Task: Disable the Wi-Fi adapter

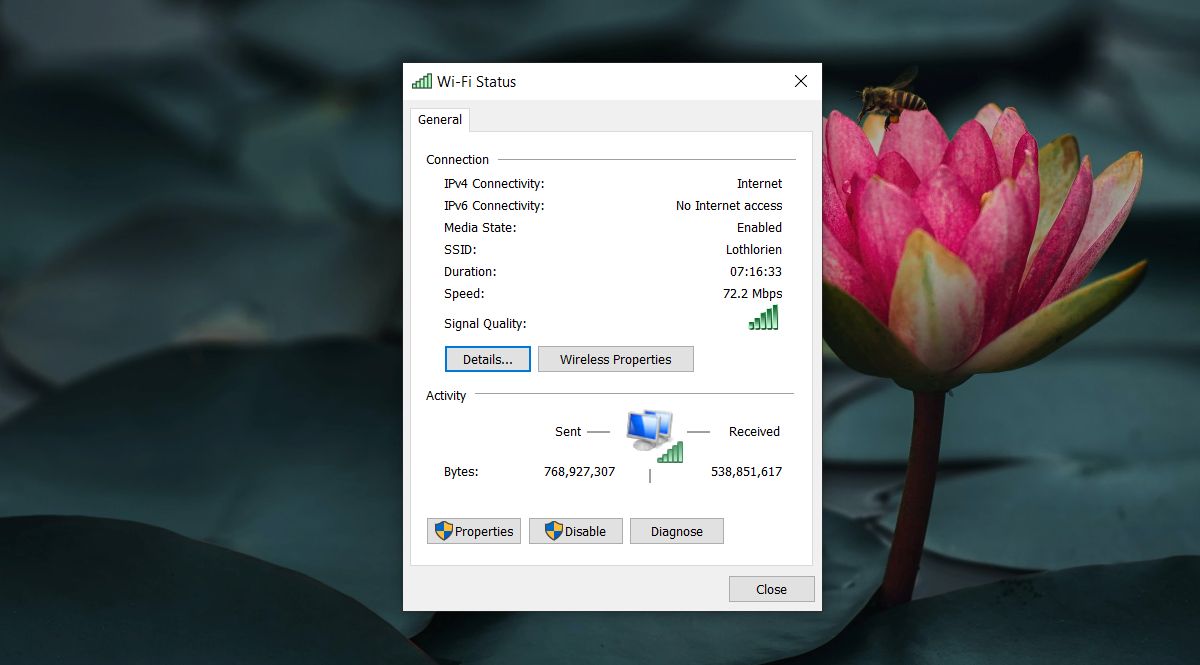Action: click(x=576, y=531)
